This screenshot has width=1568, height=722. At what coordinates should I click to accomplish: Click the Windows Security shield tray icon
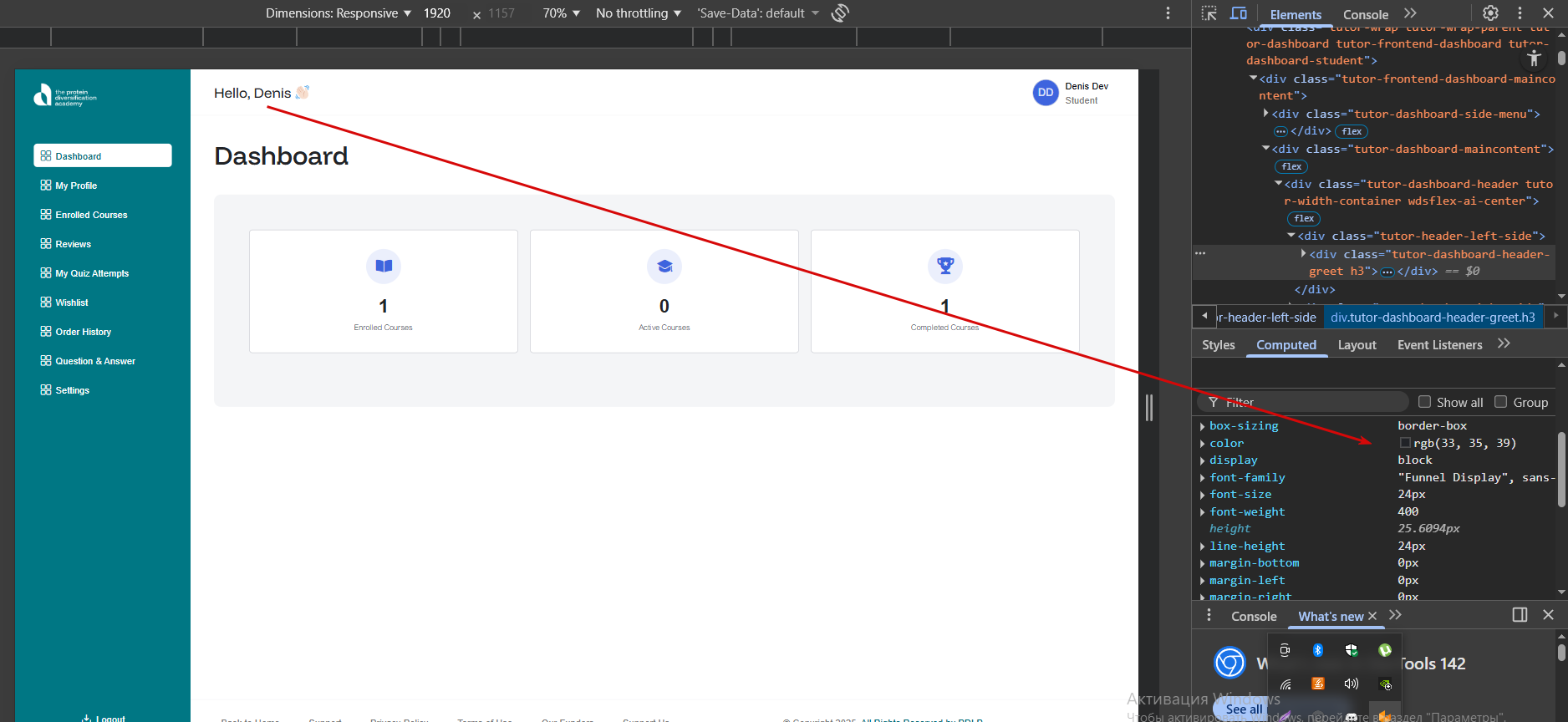[1352, 650]
